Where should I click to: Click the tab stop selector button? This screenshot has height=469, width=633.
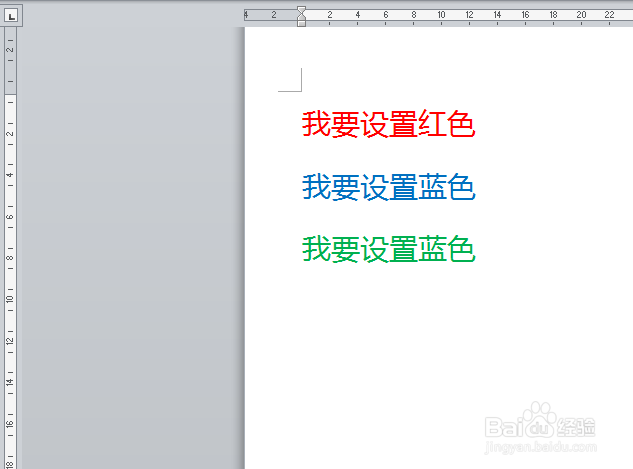[11, 16]
